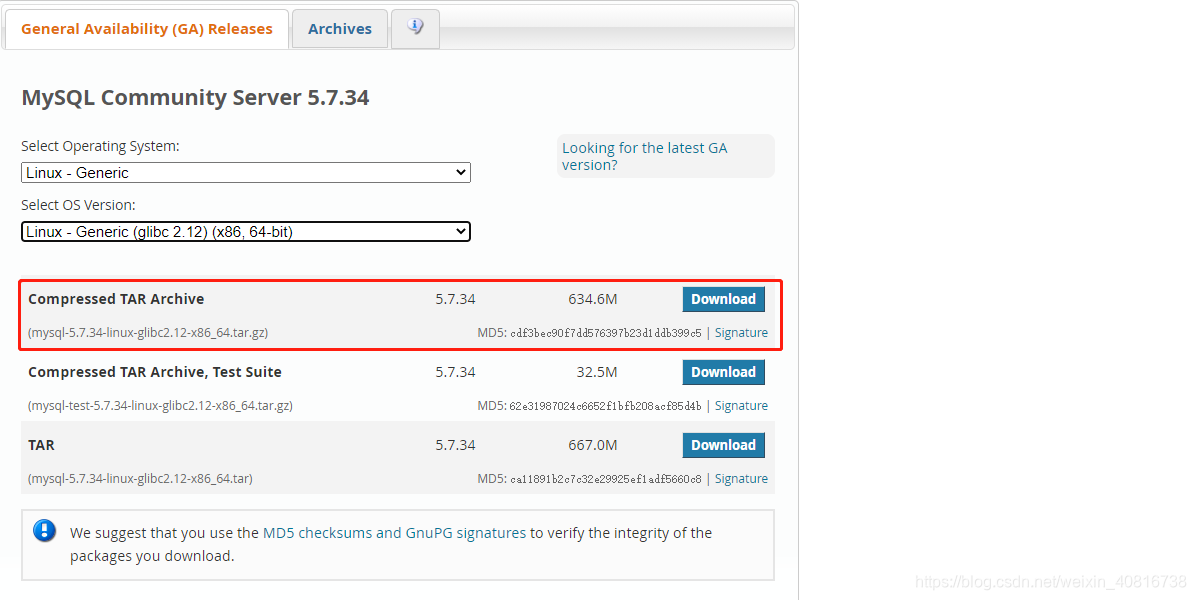Click the MD5 value starting with cdf3bec

tap(606, 333)
